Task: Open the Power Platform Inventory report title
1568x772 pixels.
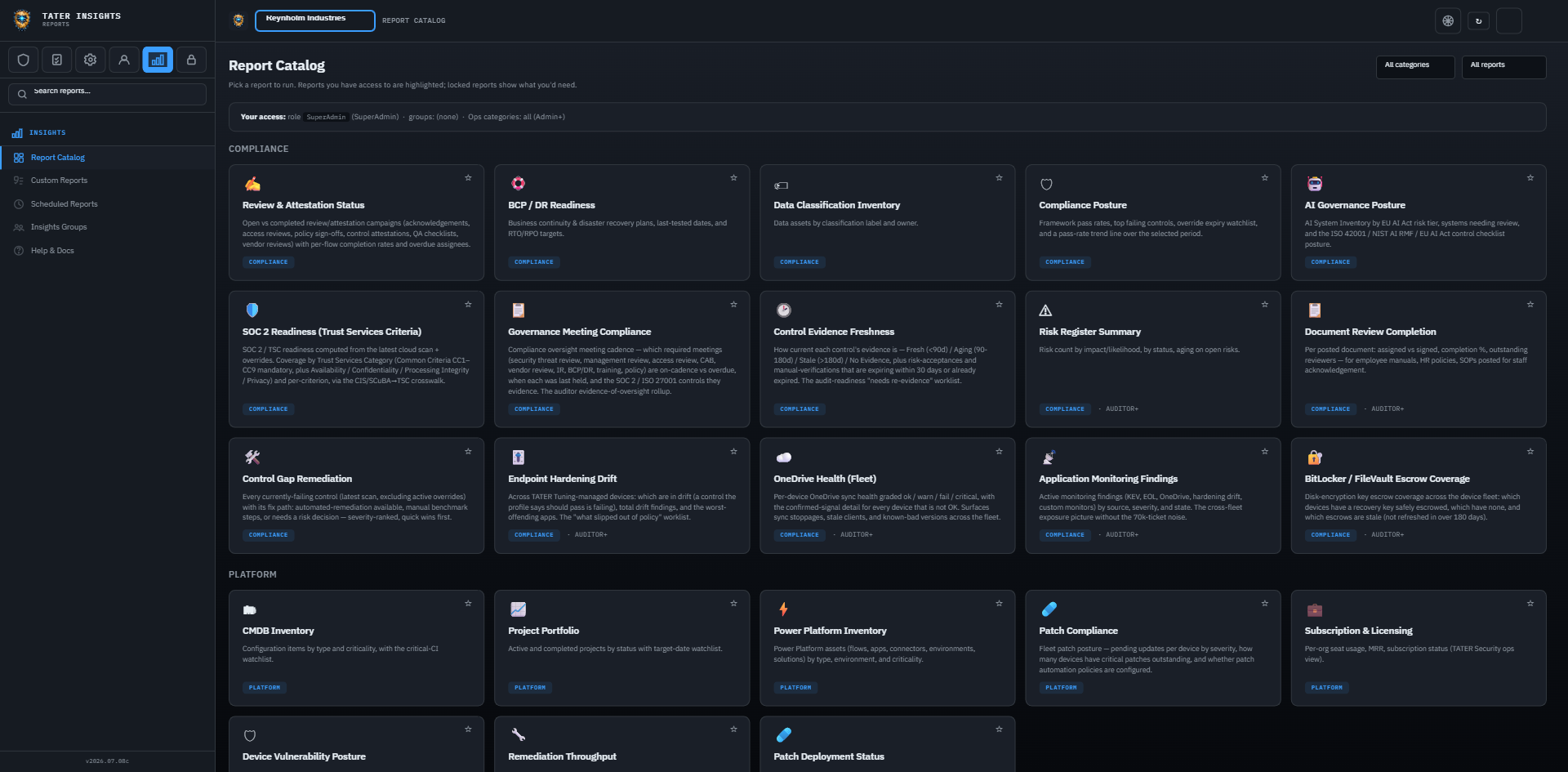Action: [830, 631]
